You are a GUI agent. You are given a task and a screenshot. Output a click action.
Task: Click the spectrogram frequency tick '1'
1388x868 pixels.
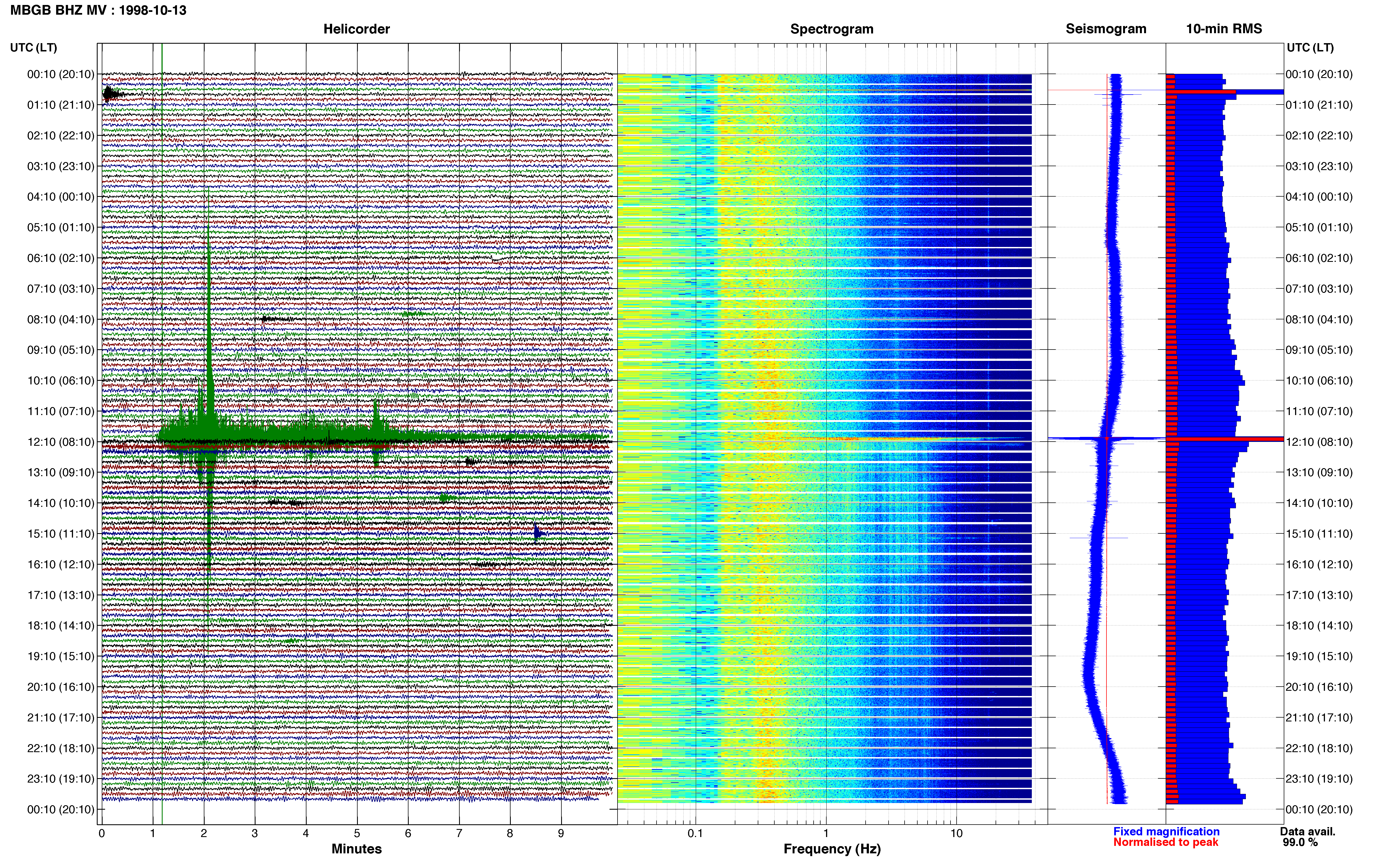[x=826, y=833]
